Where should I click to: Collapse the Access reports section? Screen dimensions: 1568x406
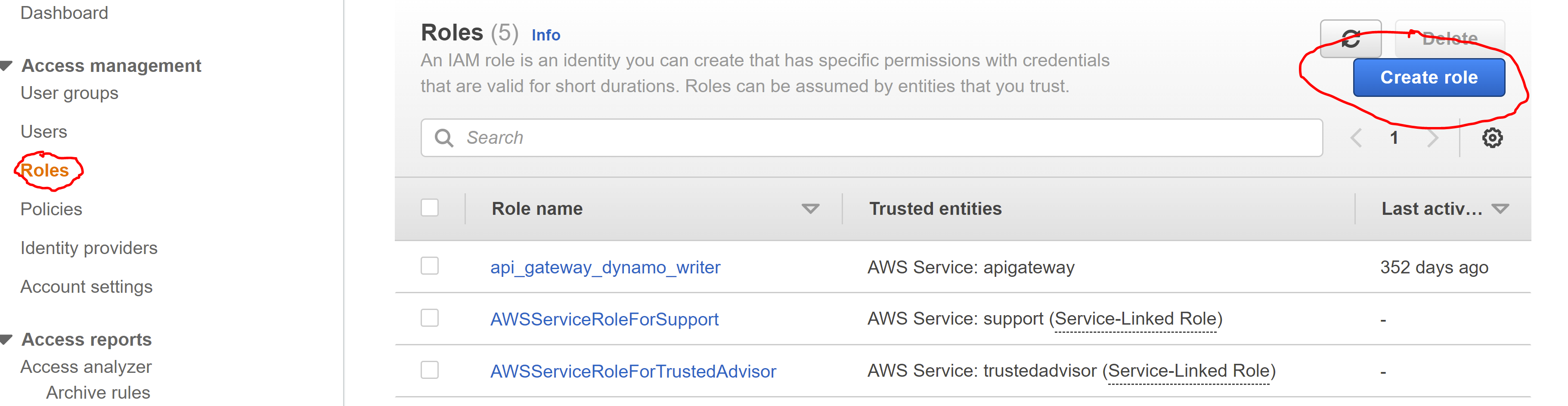(x=7, y=340)
